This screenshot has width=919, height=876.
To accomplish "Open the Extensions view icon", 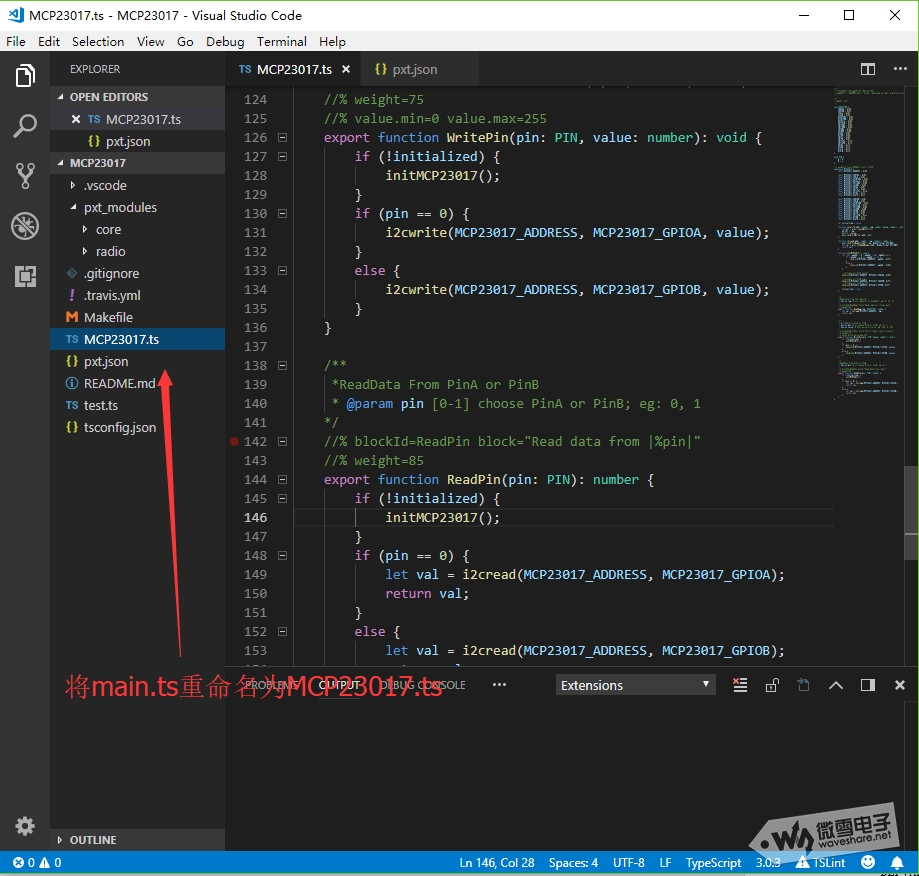I will click(25, 276).
